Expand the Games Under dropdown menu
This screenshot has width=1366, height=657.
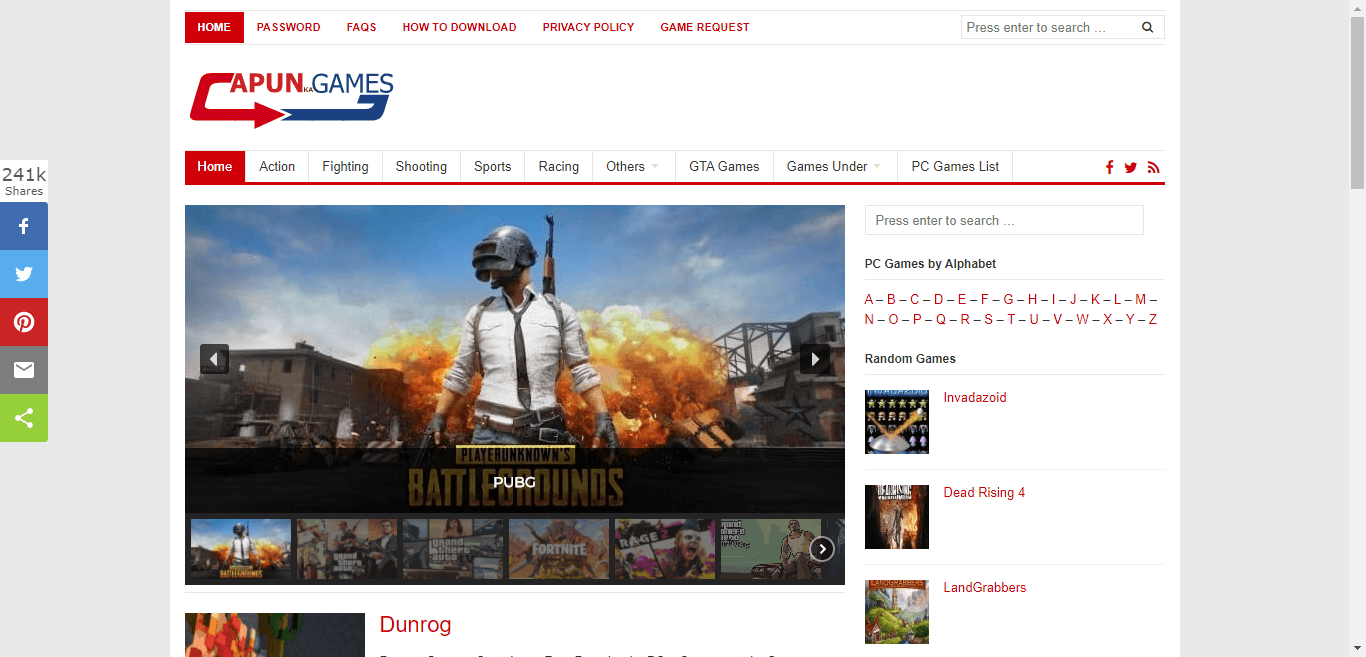pyautogui.click(x=834, y=167)
